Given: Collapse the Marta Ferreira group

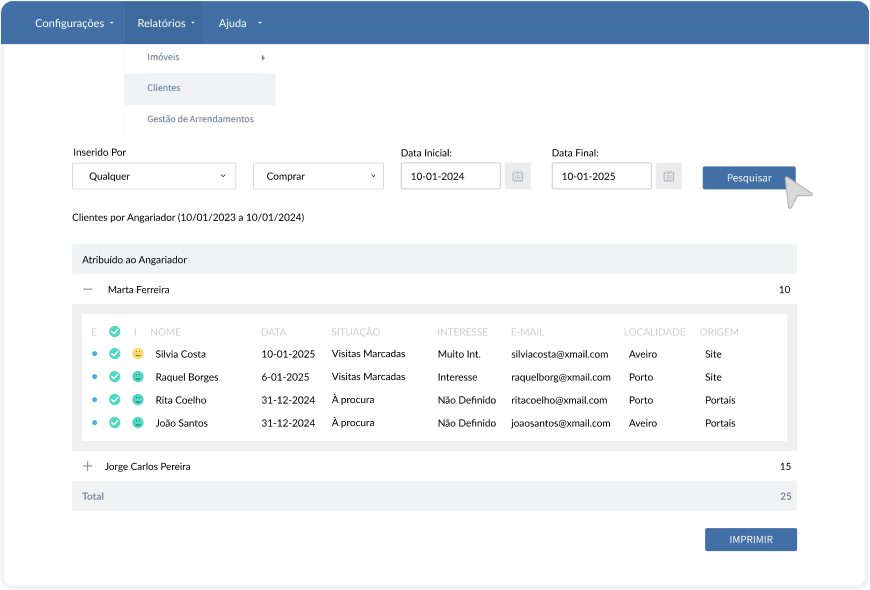Looking at the screenshot, I should [87, 289].
